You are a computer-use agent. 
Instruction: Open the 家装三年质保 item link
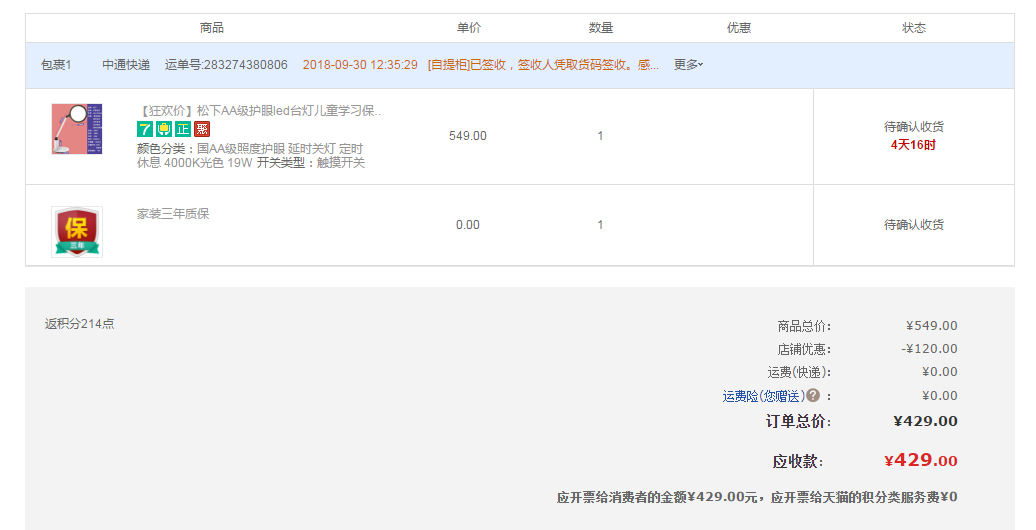pos(173,213)
